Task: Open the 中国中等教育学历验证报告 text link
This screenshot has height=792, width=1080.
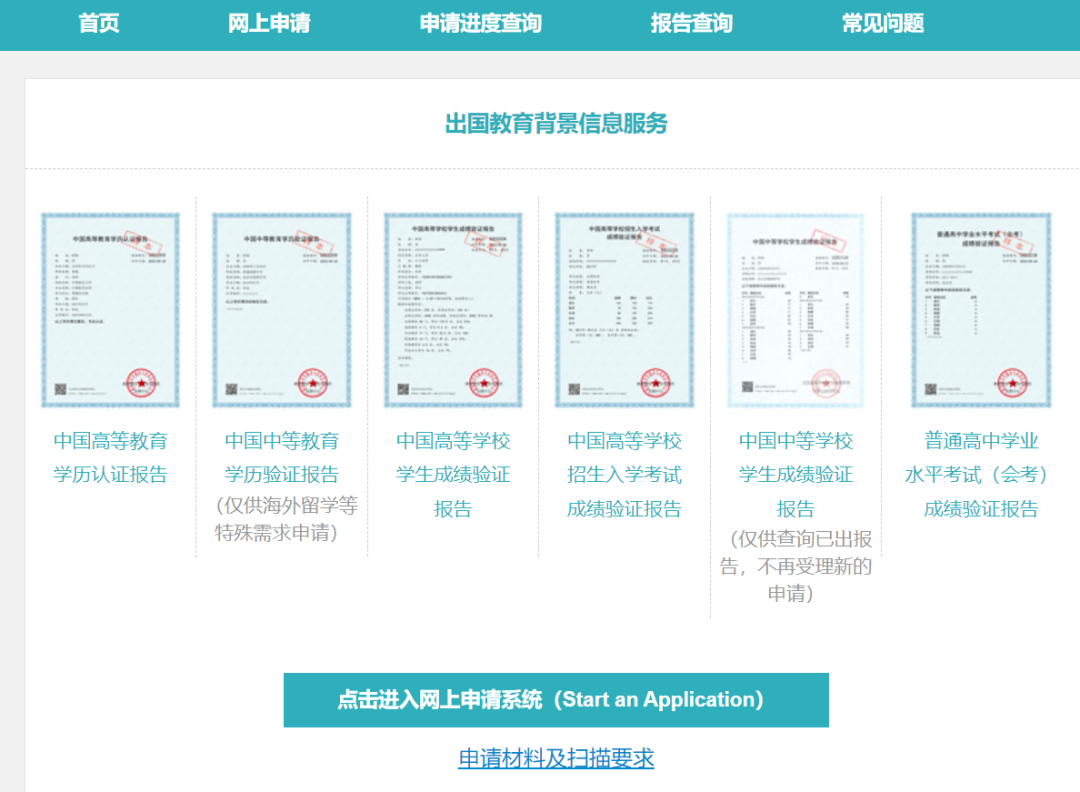Action: pos(281,458)
